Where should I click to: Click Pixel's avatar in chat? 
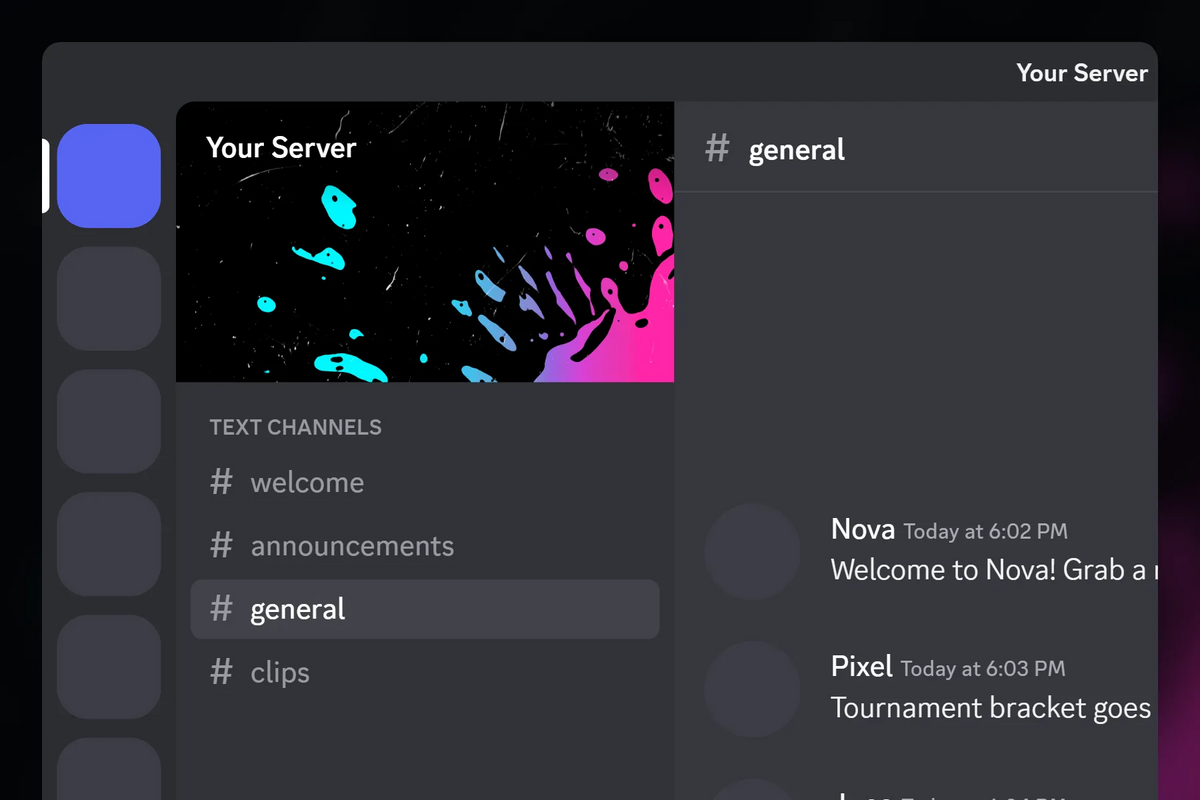pyautogui.click(x=752, y=689)
